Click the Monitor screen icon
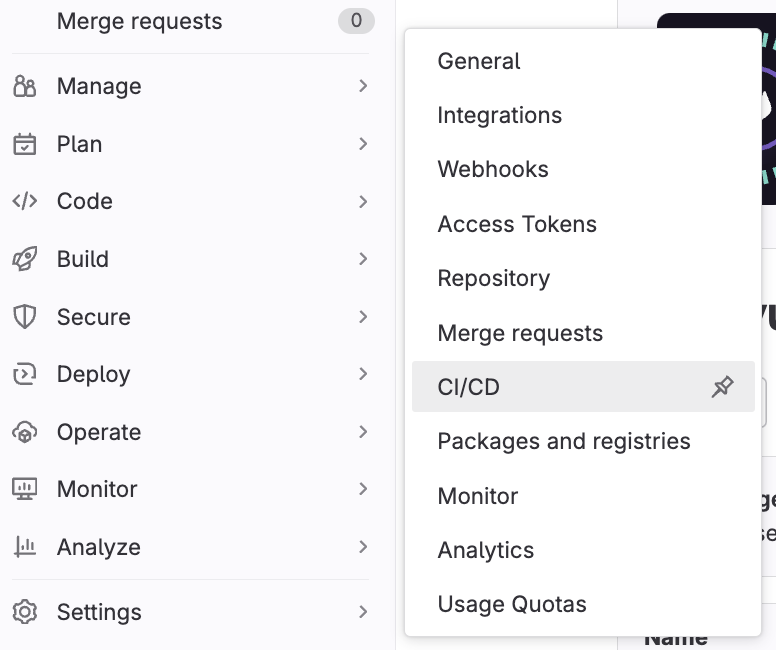This screenshot has height=650, width=776. tap(24, 489)
